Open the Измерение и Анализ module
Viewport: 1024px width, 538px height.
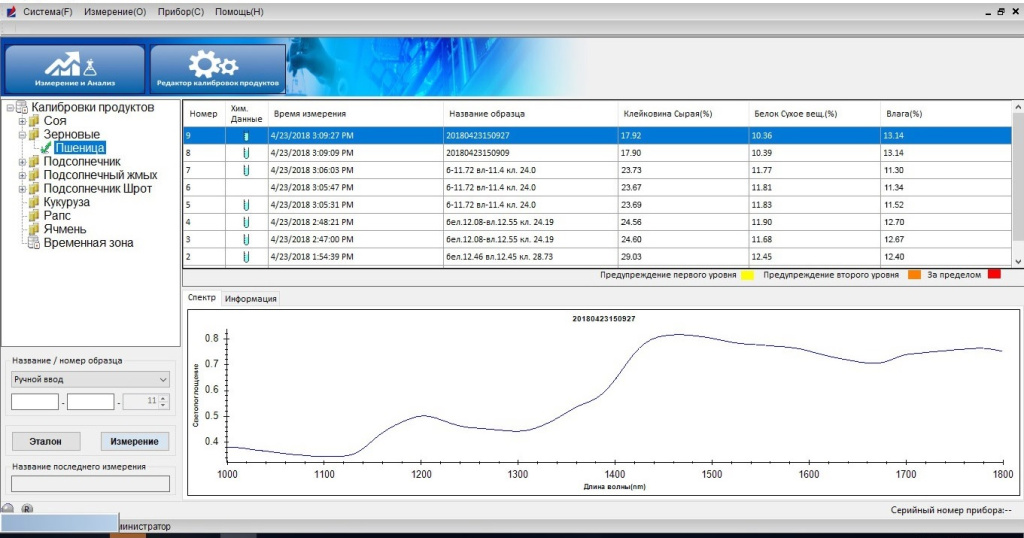76,69
